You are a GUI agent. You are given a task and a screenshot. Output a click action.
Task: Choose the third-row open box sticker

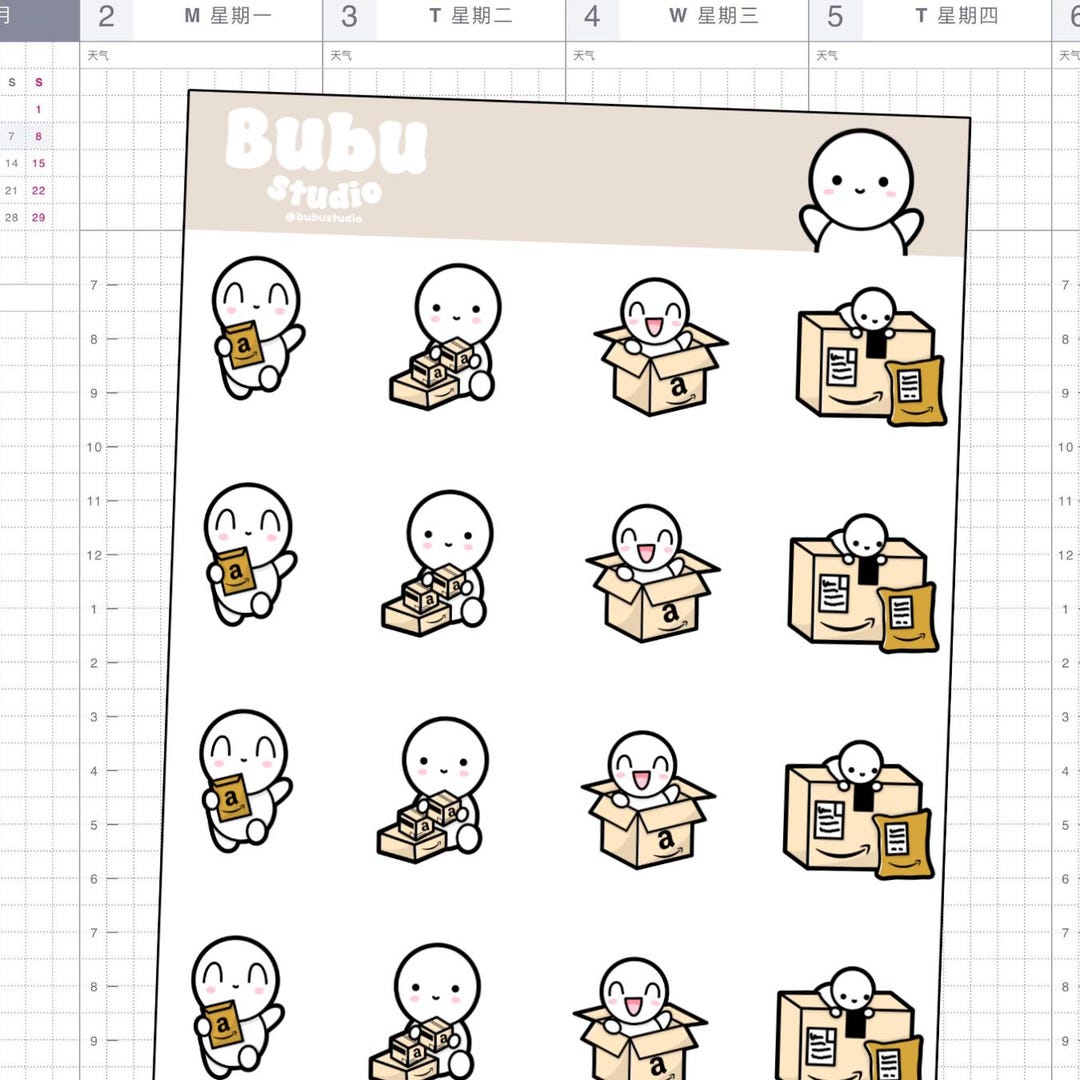[647, 800]
